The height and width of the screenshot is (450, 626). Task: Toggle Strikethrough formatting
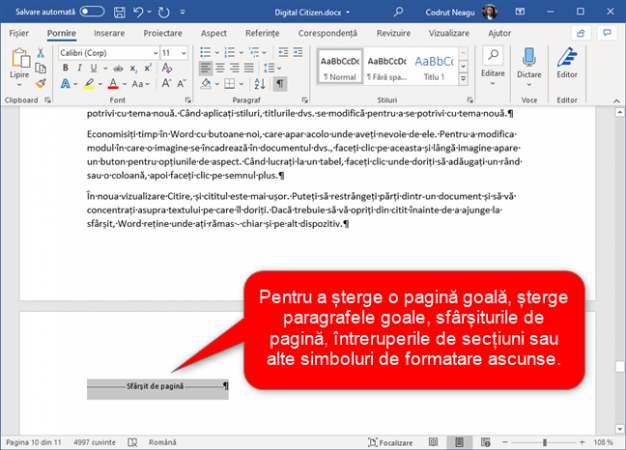click(118, 68)
